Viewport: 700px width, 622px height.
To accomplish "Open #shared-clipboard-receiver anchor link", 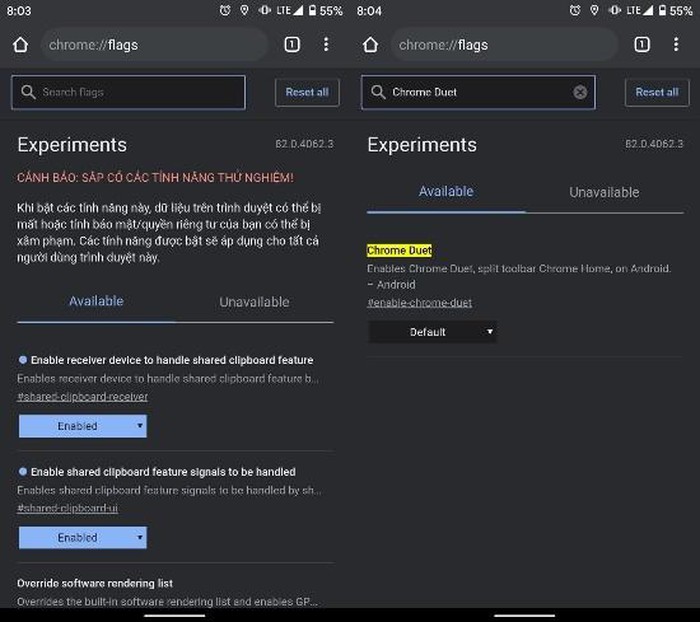I will click(x=82, y=397).
